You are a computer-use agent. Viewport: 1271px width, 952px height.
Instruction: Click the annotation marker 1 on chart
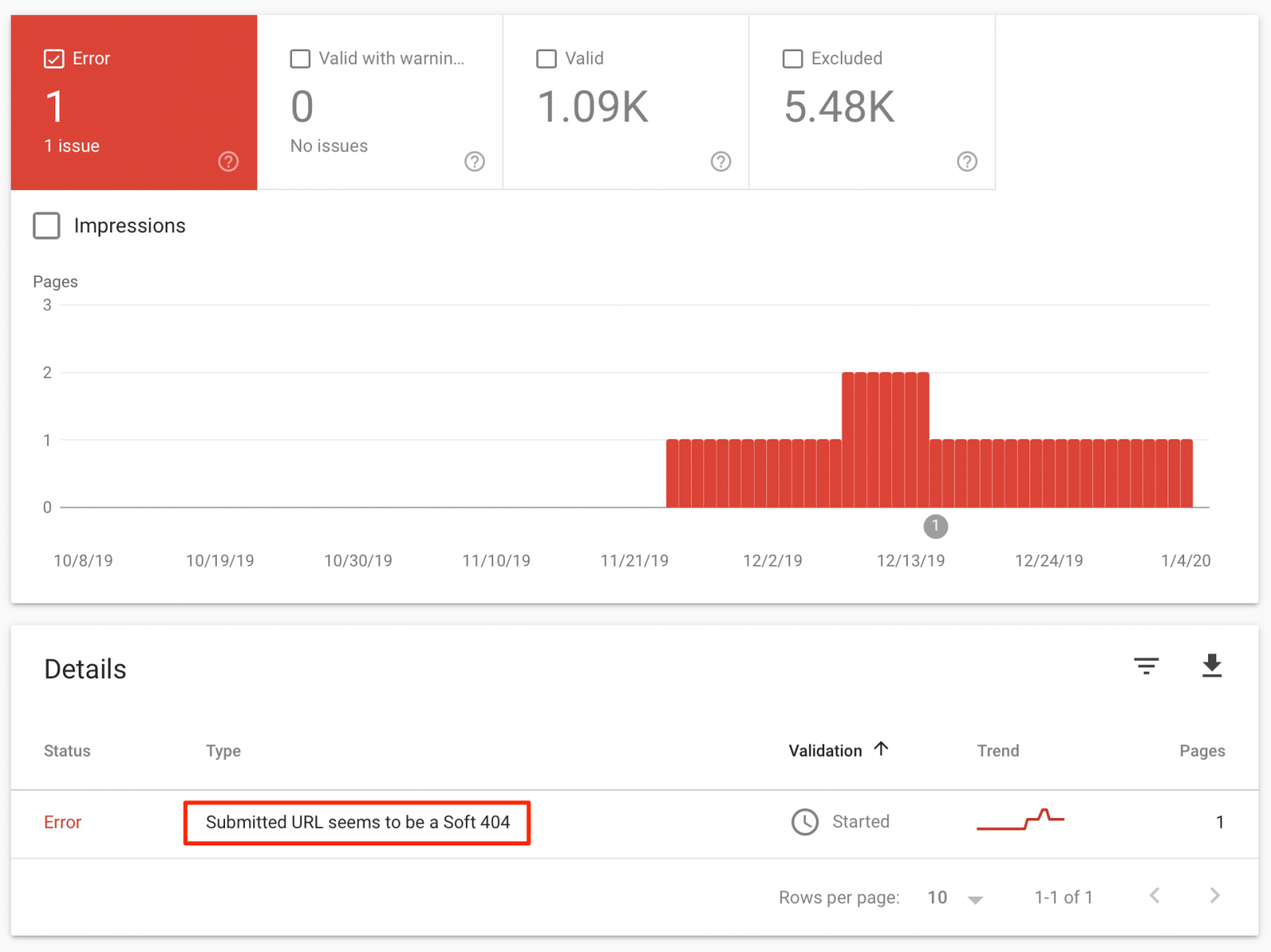click(x=935, y=526)
